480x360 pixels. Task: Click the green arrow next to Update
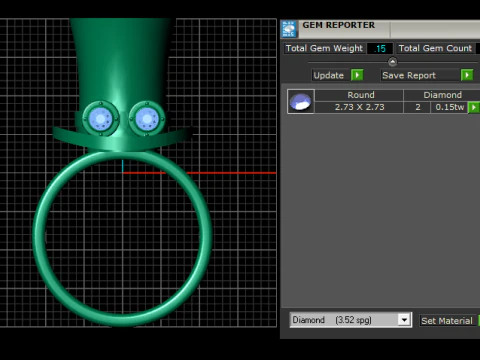(357, 75)
